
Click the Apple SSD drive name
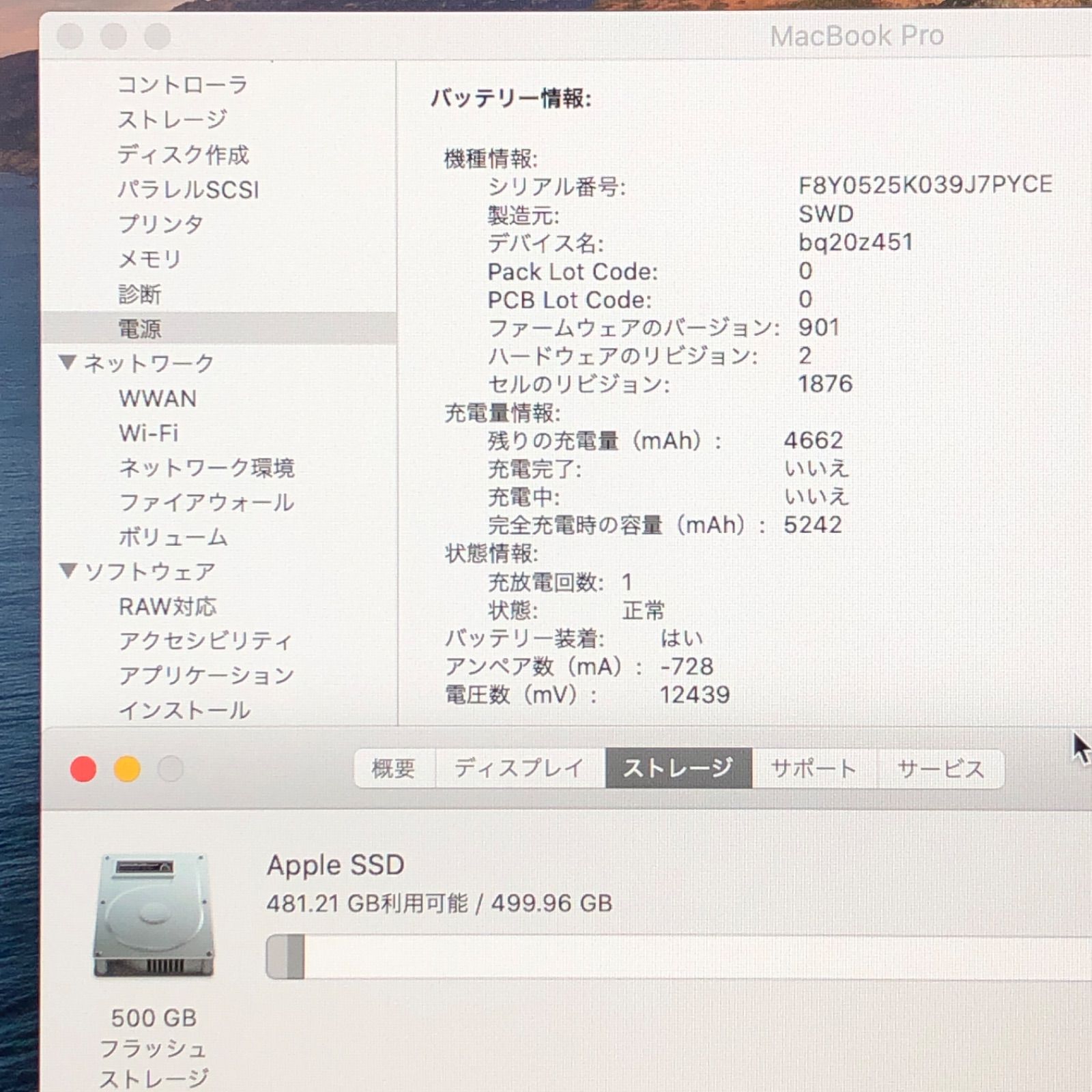click(335, 865)
